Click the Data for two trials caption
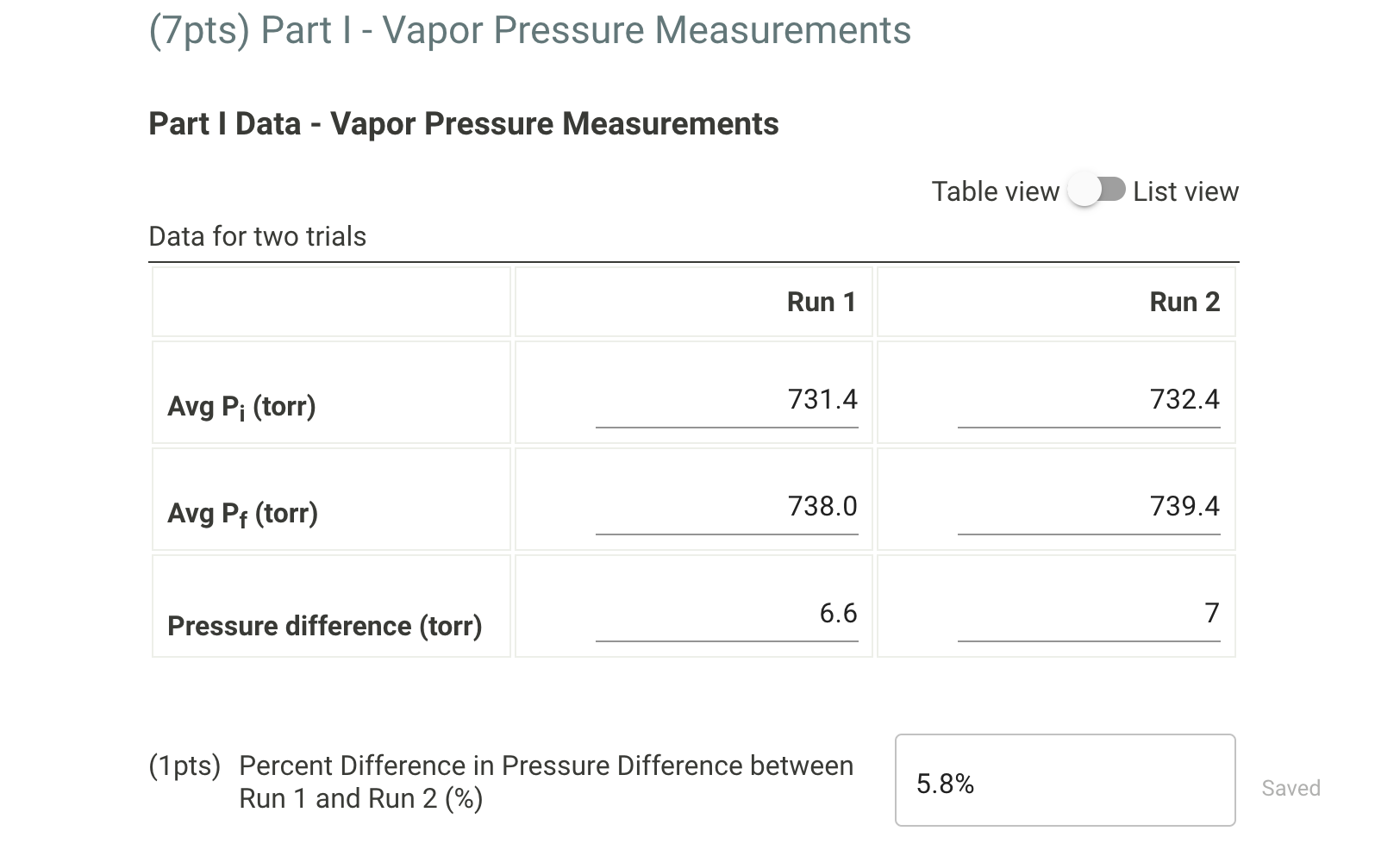Viewport: 1400px width, 856px height. tap(257, 236)
